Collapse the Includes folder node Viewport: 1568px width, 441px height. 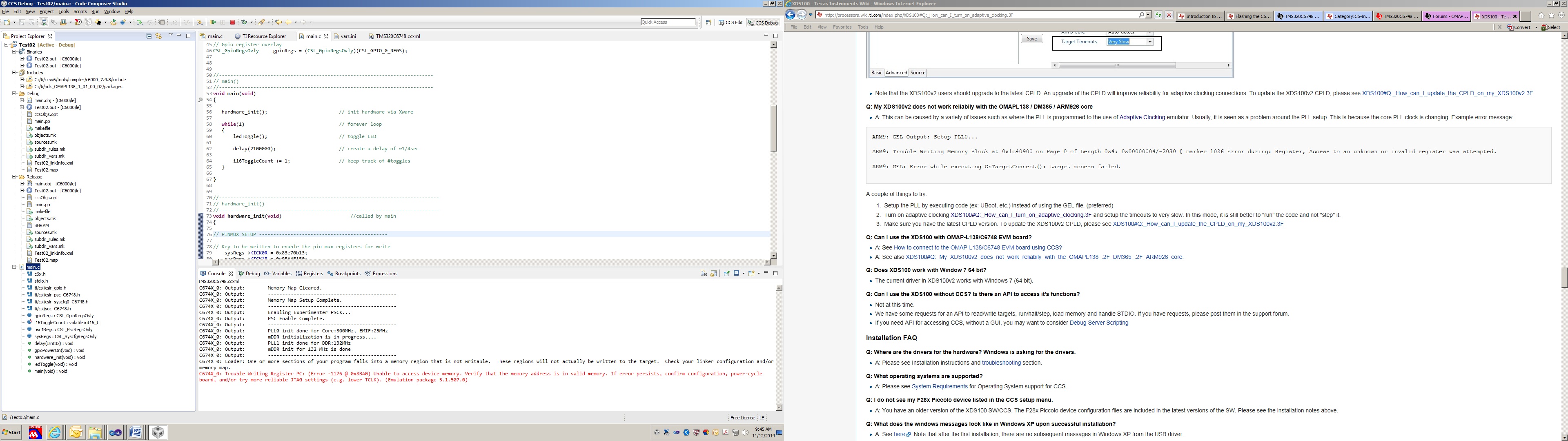point(14,73)
